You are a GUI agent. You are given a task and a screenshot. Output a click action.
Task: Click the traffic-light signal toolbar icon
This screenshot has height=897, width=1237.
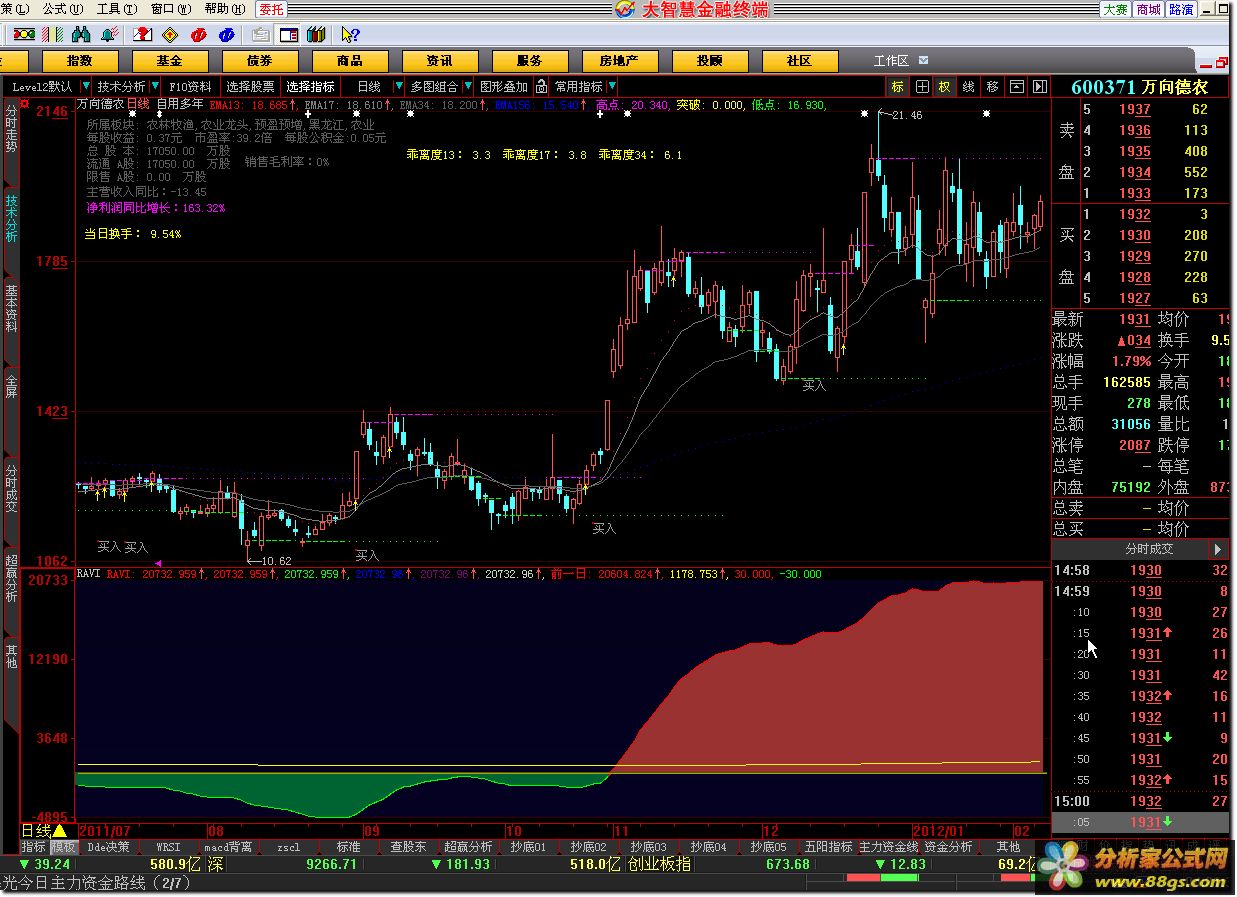click(x=24, y=34)
